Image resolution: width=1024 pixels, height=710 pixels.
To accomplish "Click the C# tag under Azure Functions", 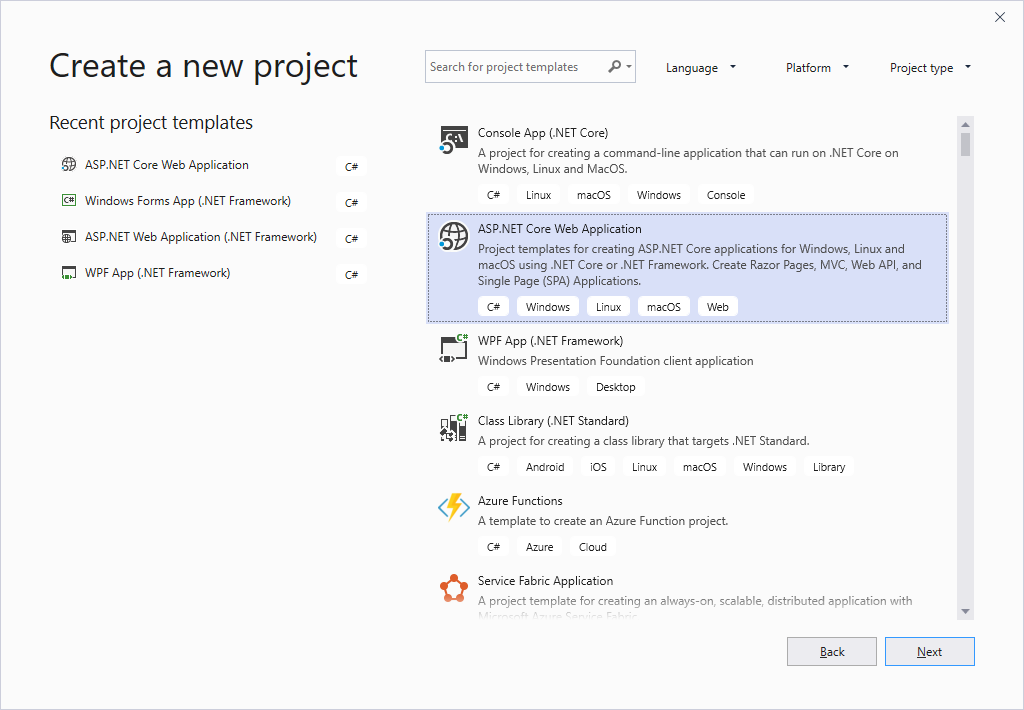I will pyautogui.click(x=493, y=547).
